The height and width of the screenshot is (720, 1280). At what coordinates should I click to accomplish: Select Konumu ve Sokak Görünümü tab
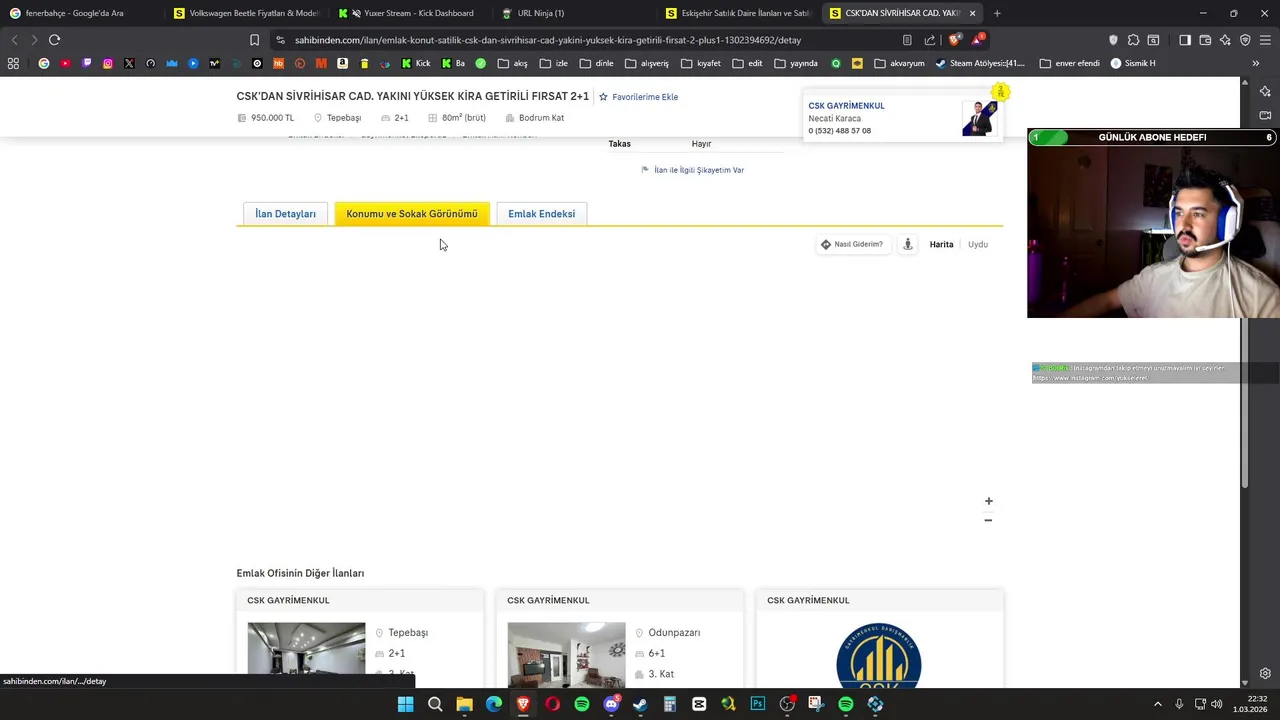pos(412,214)
